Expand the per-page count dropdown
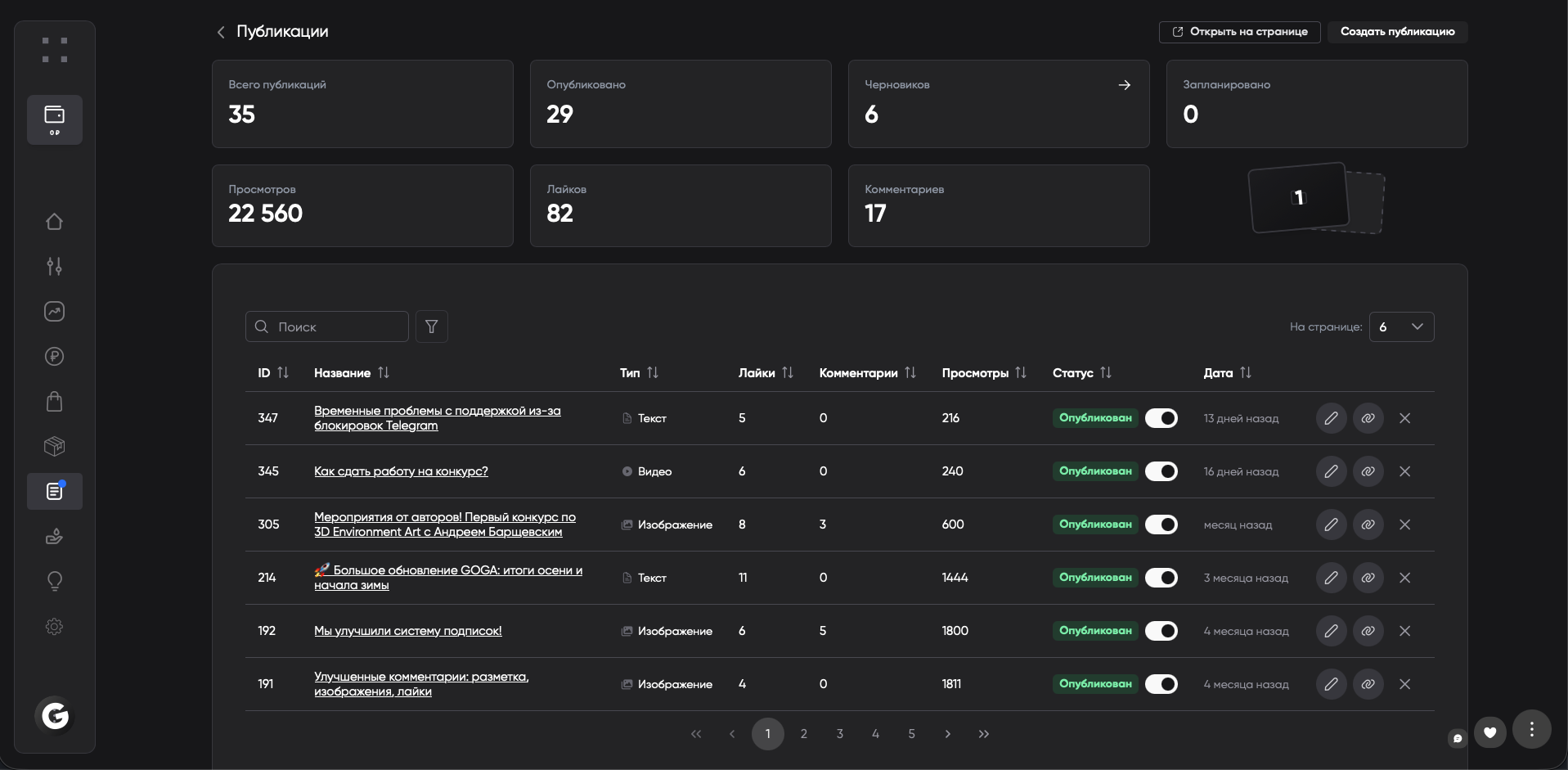This screenshot has width=1568, height=770. coord(1401,326)
